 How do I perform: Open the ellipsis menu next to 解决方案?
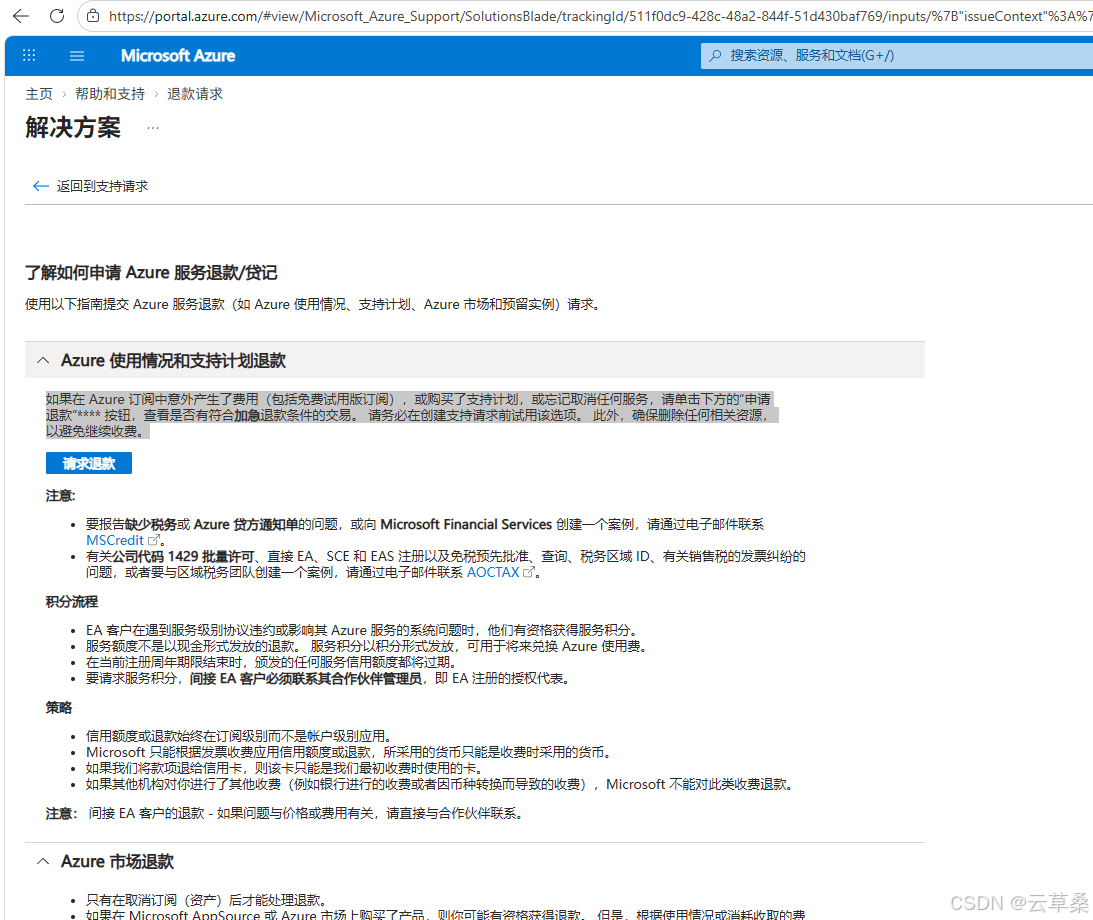(153, 128)
